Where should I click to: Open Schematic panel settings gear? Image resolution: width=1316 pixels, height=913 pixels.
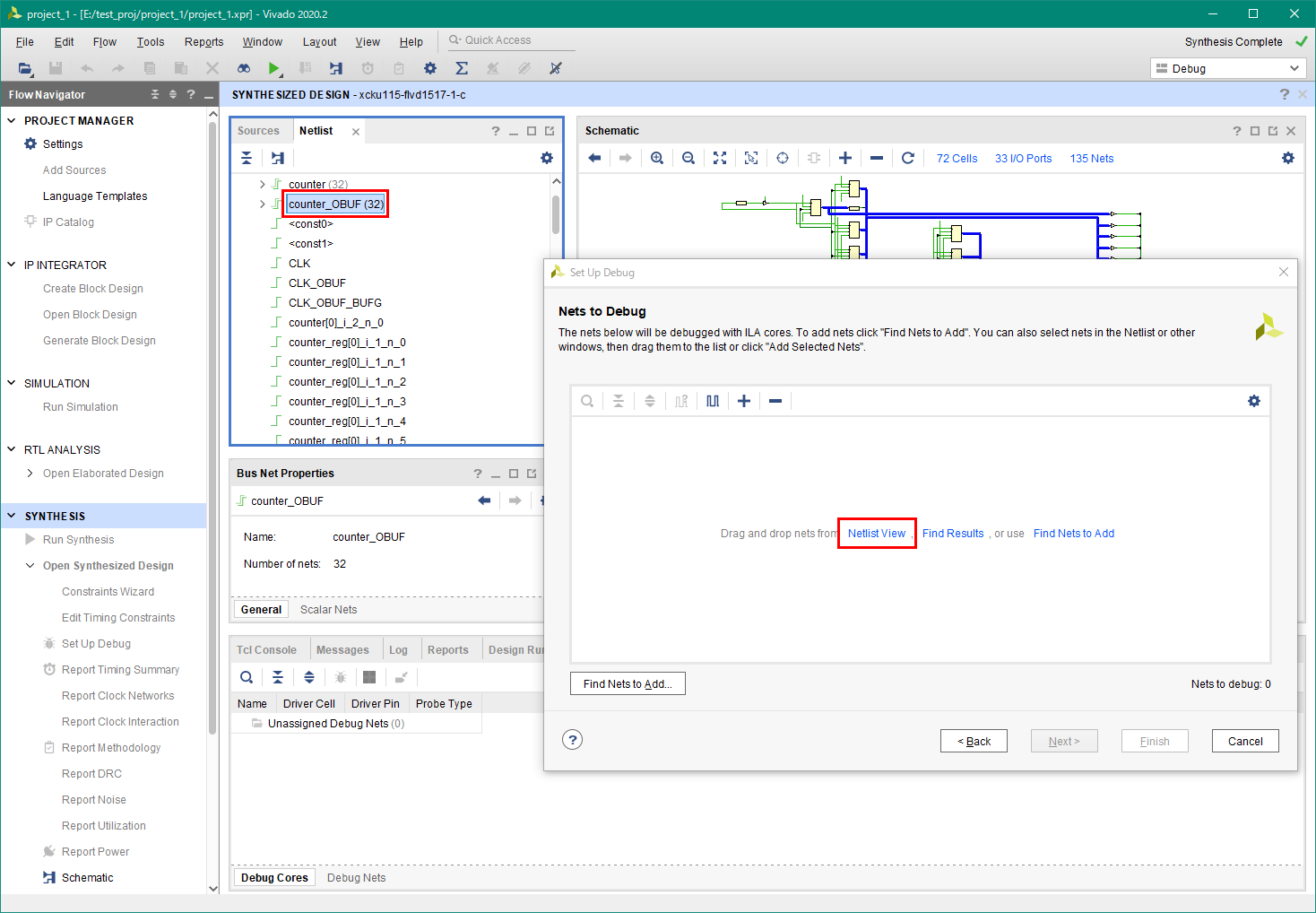click(x=1288, y=158)
